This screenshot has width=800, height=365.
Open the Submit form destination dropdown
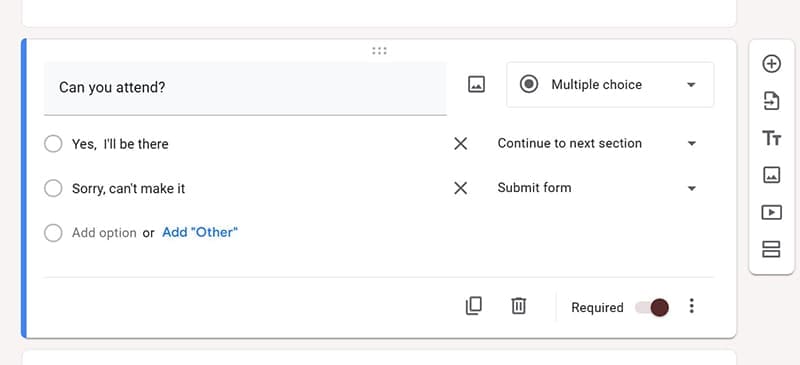[597, 188]
